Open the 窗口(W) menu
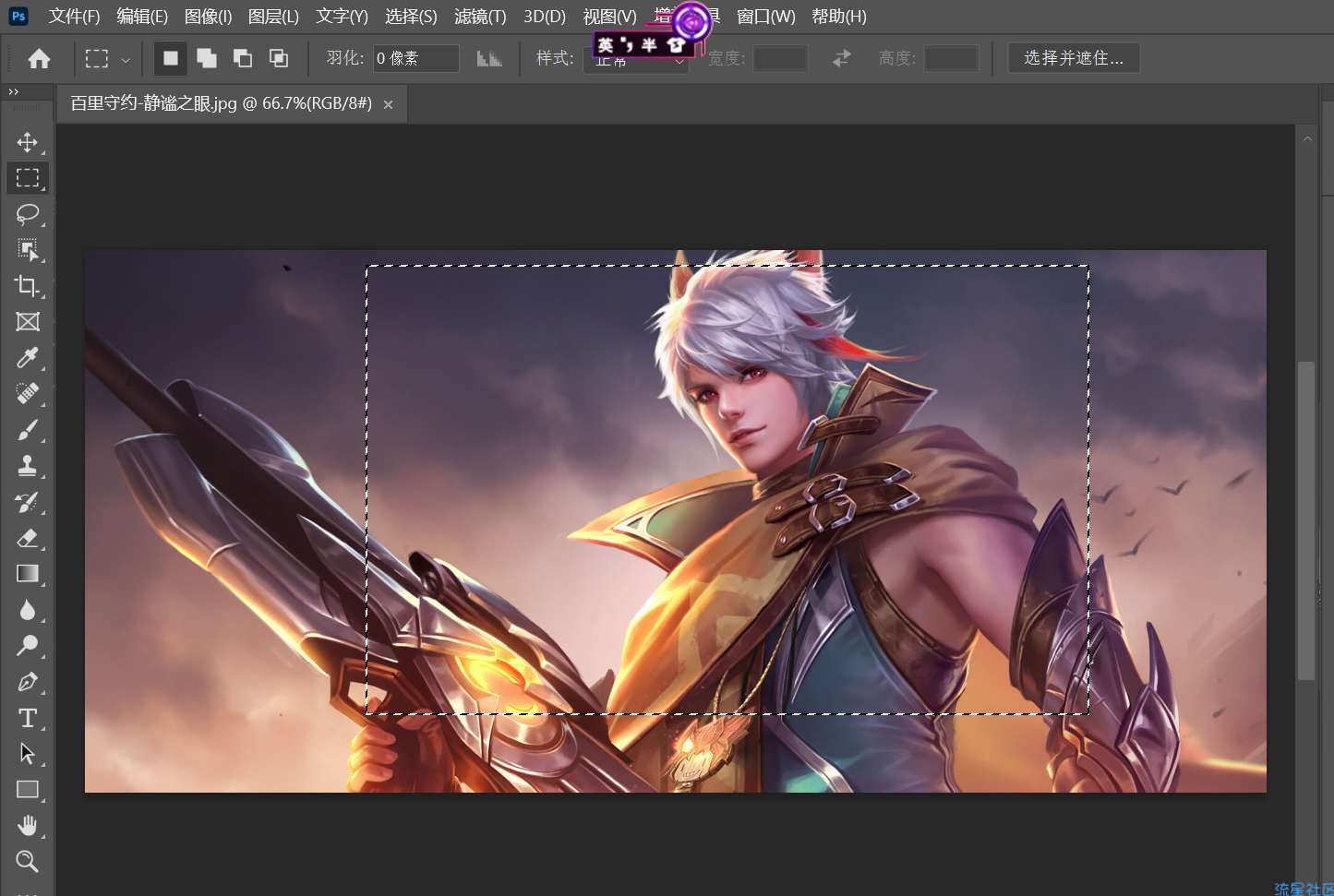1334x896 pixels. pyautogui.click(x=766, y=17)
